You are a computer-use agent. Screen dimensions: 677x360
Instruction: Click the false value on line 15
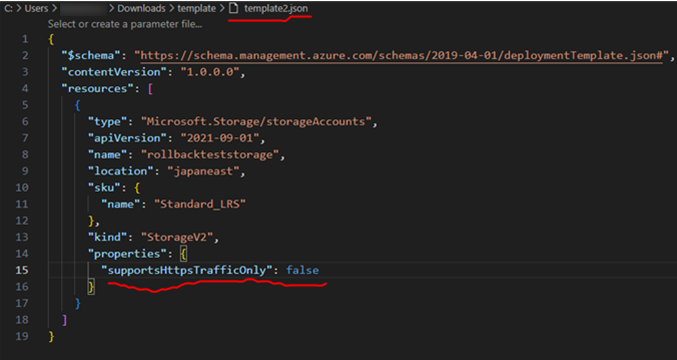(x=303, y=270)
